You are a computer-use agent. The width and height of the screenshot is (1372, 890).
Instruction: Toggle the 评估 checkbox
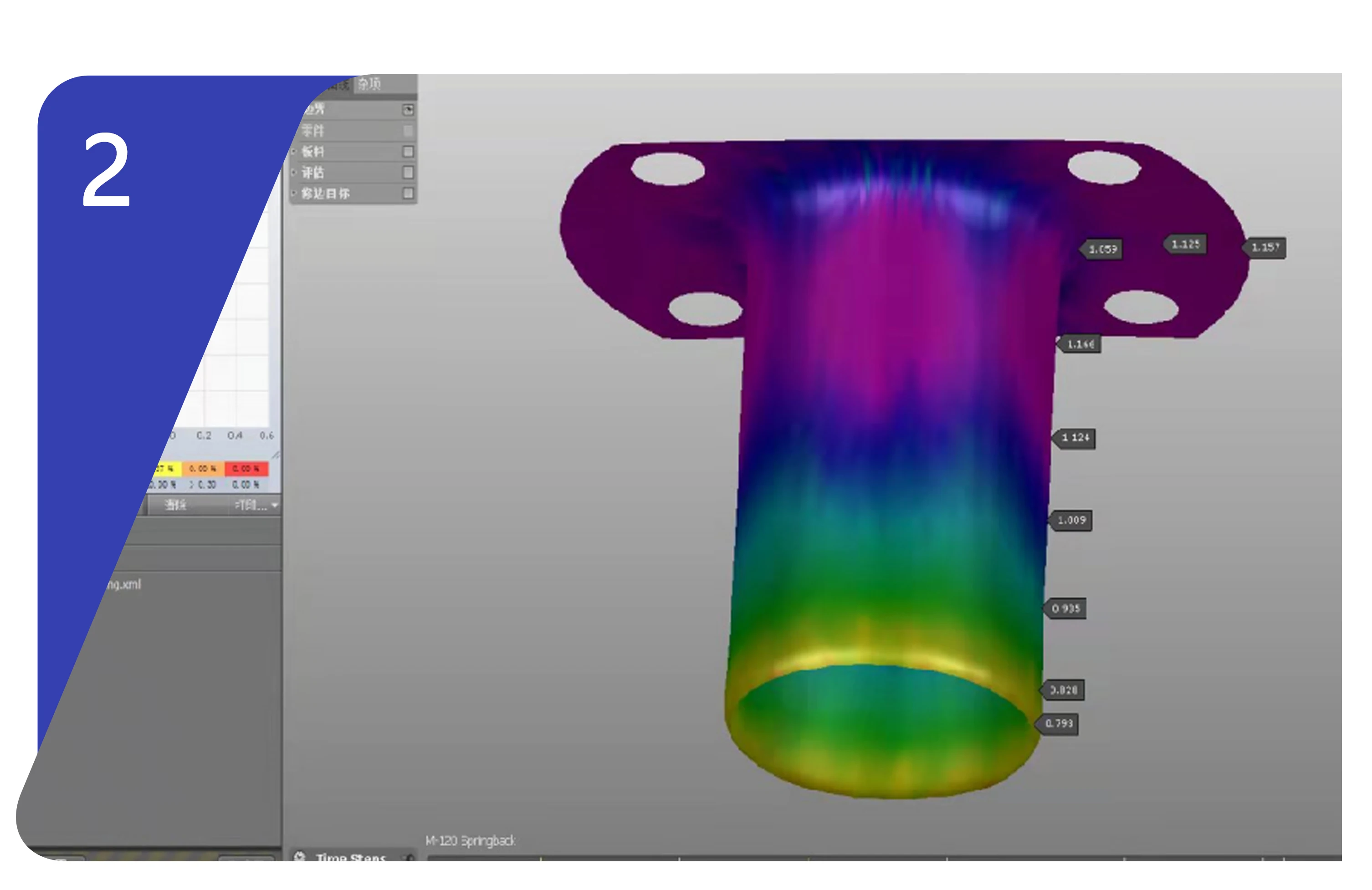point(408,172)
